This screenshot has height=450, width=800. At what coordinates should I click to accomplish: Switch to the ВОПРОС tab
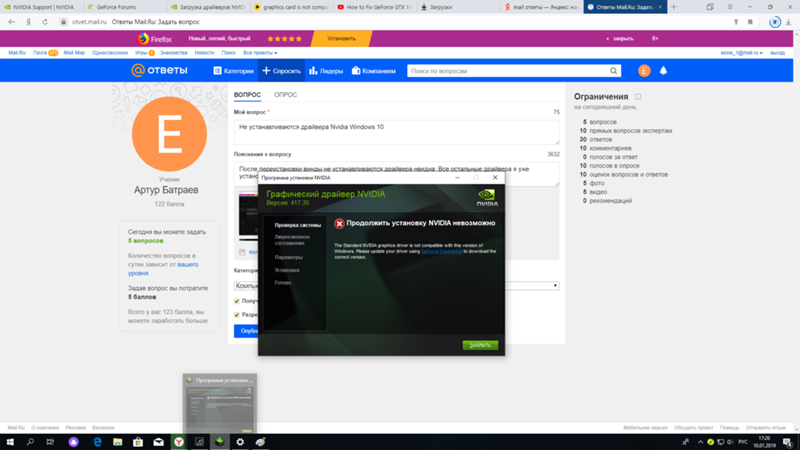(247, 95)
